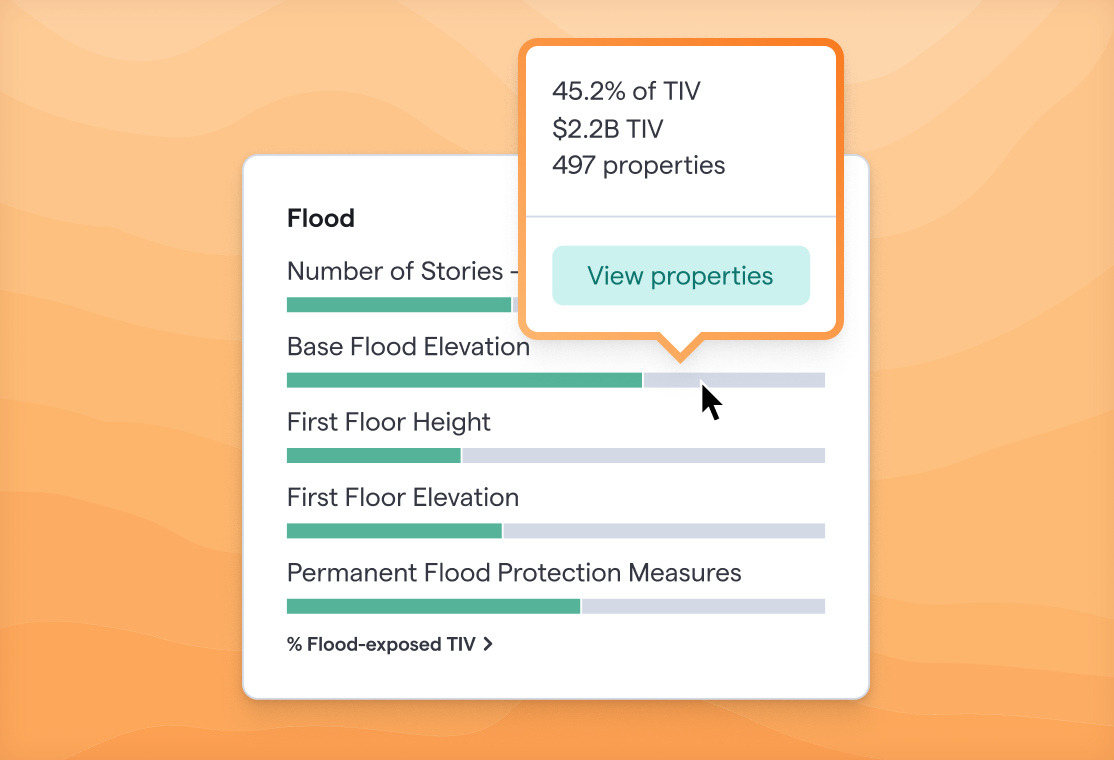1114x760 pixels.
Task: Select green segment of Base Flood Elevation bar
Action: (464, 380)
